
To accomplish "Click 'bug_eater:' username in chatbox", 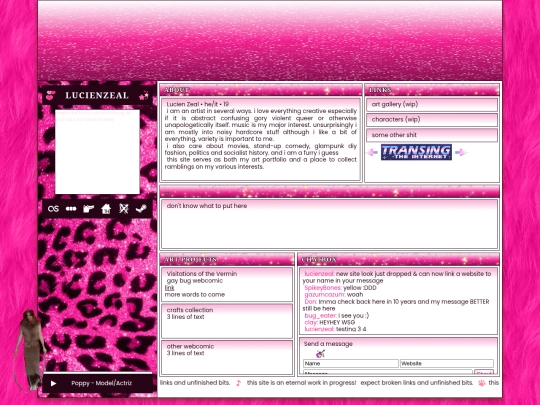I will pyautogui.click(x=320, y=315).
